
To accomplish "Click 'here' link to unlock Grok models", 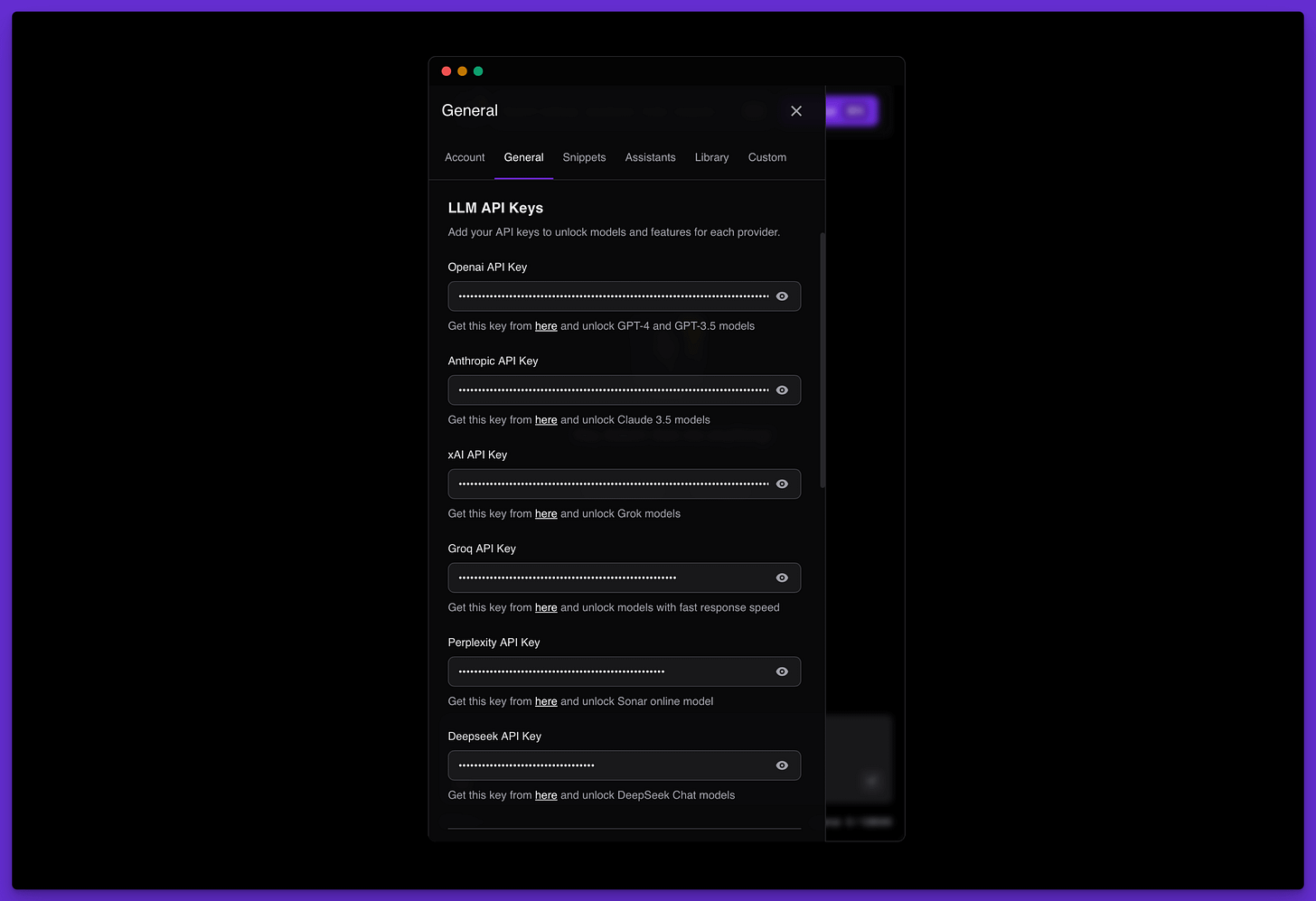I will 546,514.
